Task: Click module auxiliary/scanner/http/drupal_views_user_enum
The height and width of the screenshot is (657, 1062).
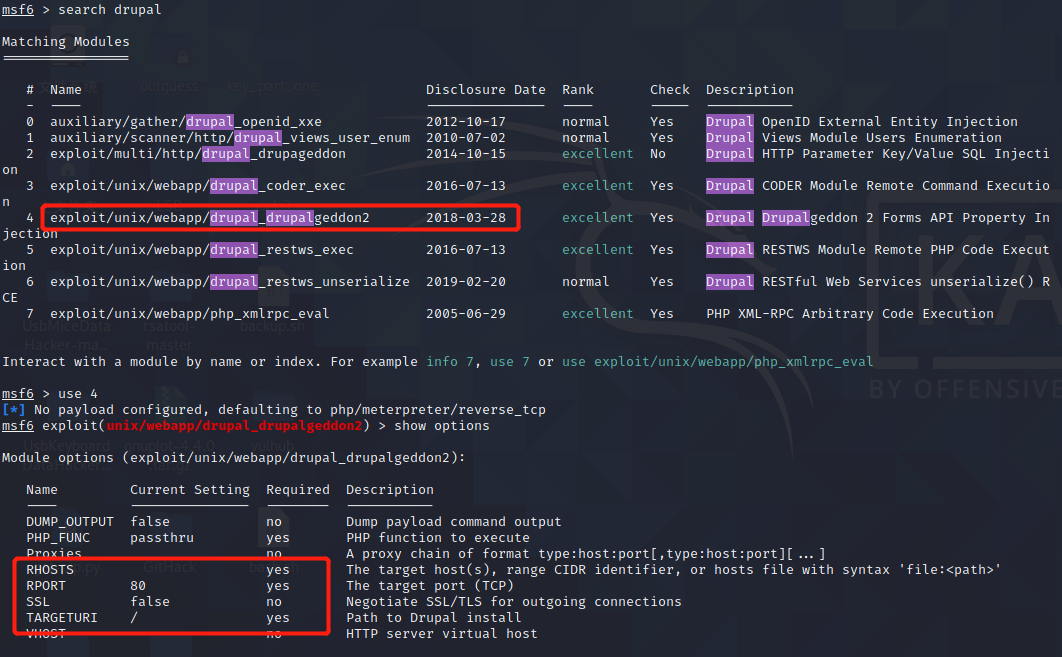Action: [230, 137]
